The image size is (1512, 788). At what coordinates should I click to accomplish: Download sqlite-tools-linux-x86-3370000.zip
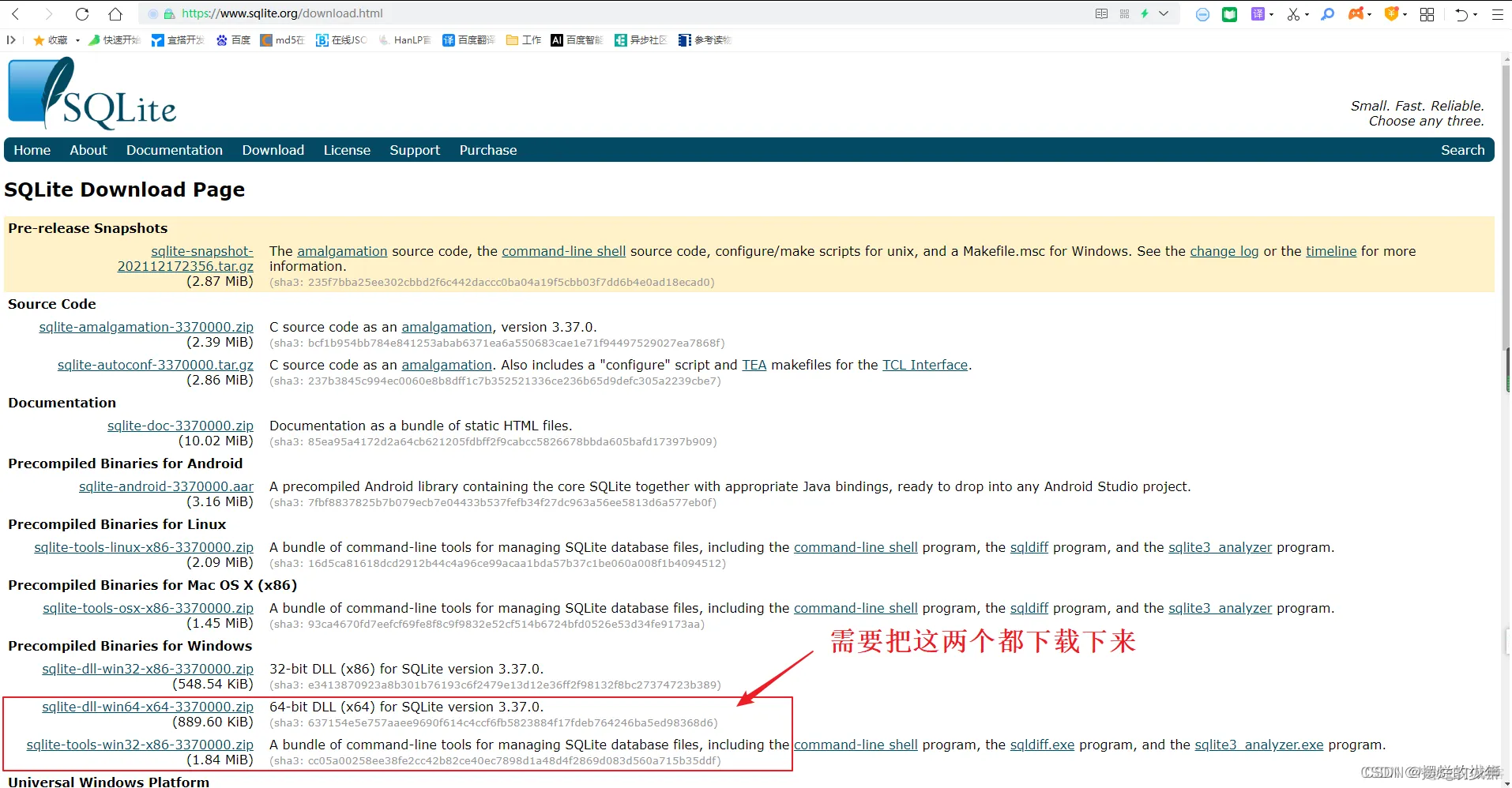tap(144, 547)
